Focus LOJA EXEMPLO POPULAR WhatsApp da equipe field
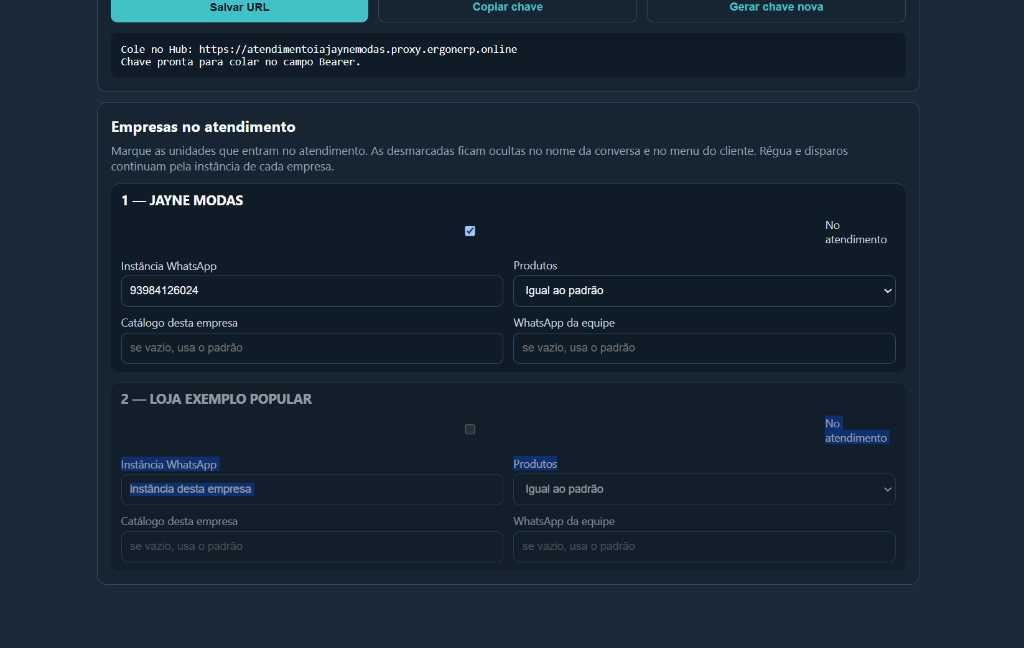The height and width of the screenshot is (648, 1024). click(x=704, y=547)
